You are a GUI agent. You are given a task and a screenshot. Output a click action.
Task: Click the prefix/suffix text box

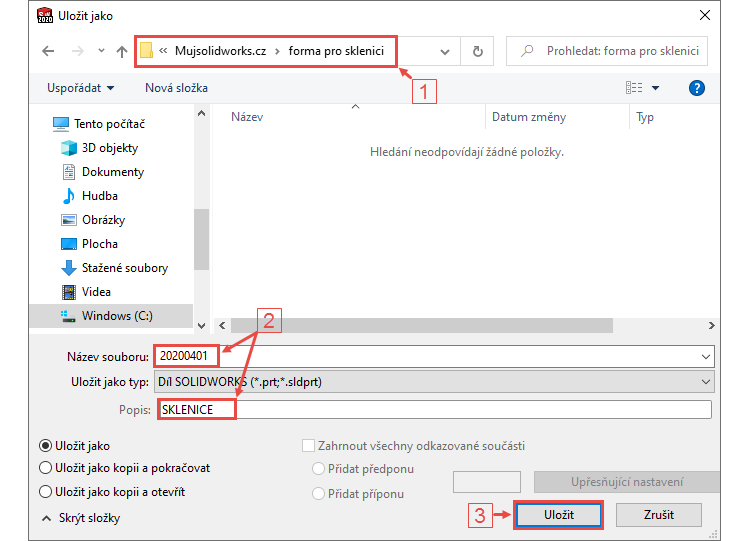pos(487,482)
